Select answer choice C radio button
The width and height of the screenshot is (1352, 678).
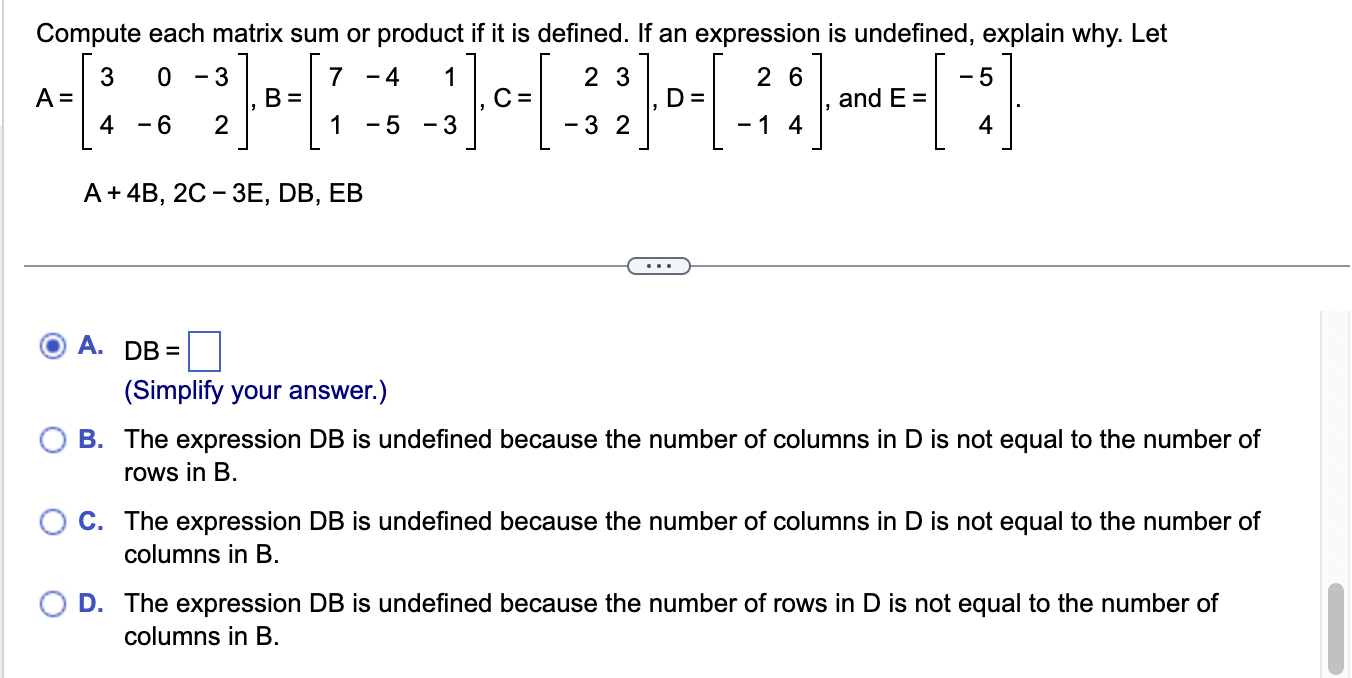(x=53, y=521)
